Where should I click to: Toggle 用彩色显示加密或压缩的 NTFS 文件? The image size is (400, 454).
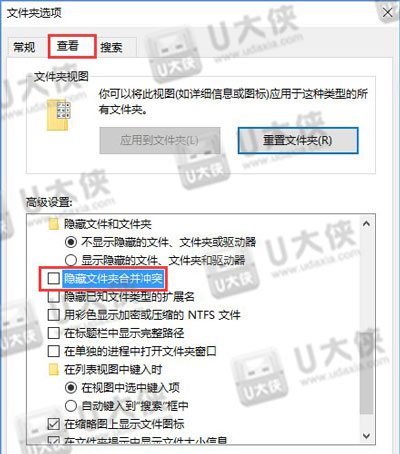click(53, 315)
